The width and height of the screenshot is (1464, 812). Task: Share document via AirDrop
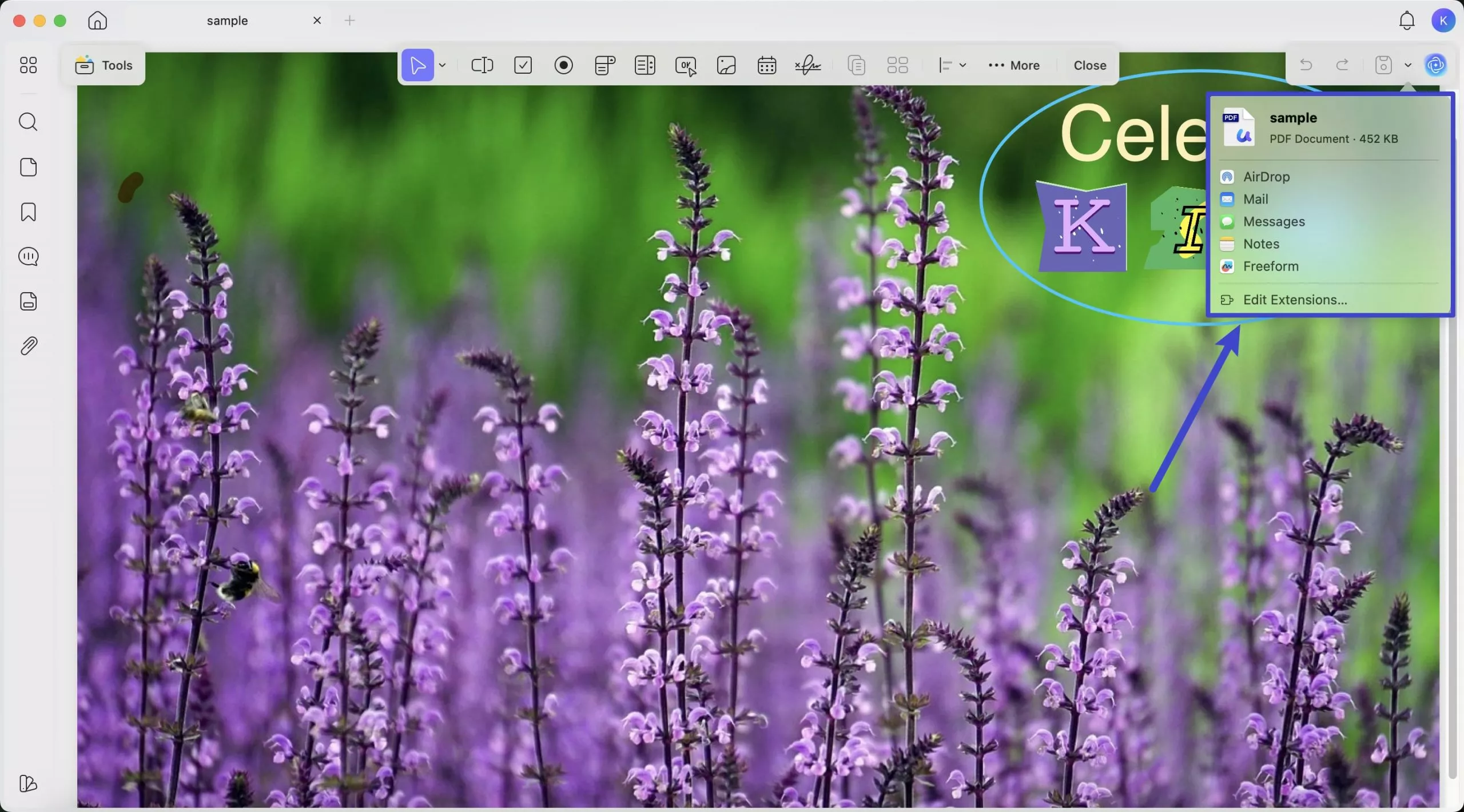tap(1266, 177)
